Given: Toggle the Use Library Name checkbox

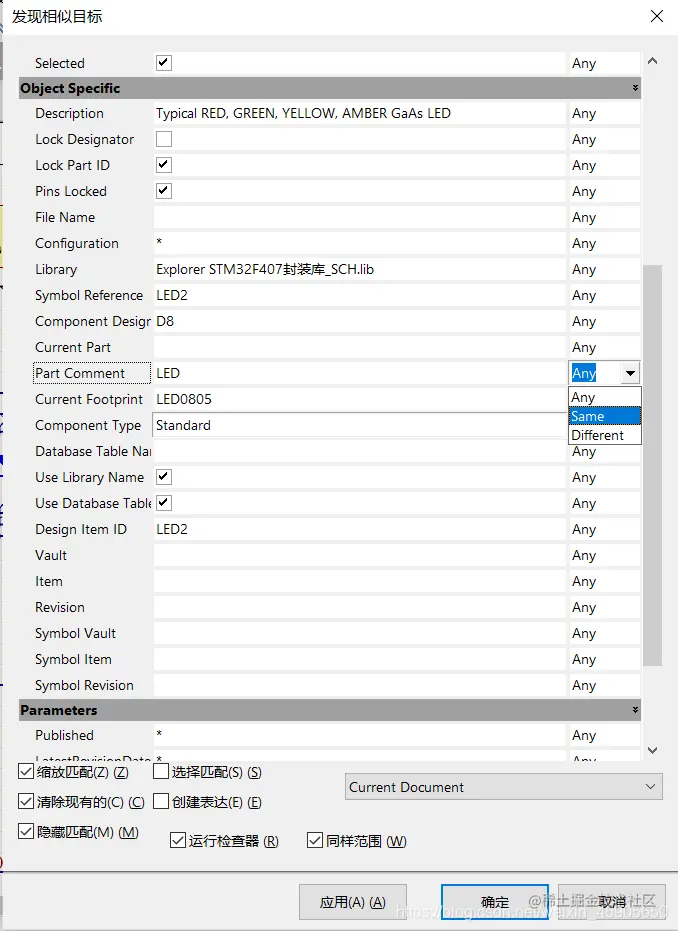Looking at the screenshot, I should click(164, 477).
